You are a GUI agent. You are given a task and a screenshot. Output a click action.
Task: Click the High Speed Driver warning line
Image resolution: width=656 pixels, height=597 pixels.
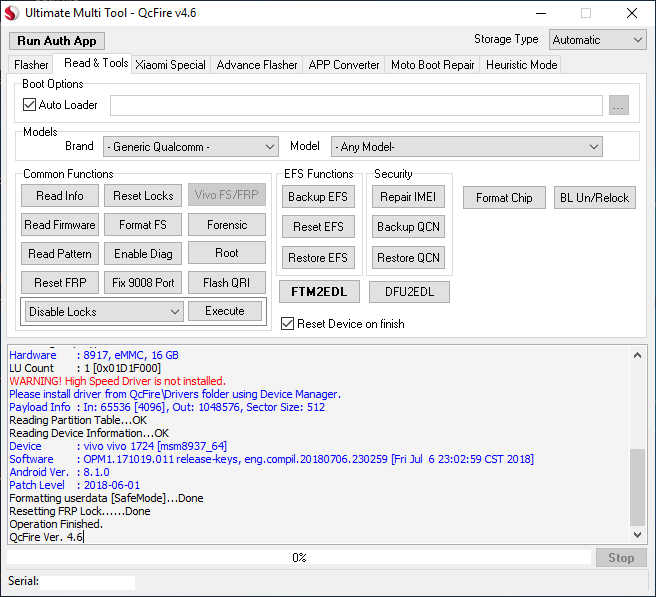tap(118, 381)
